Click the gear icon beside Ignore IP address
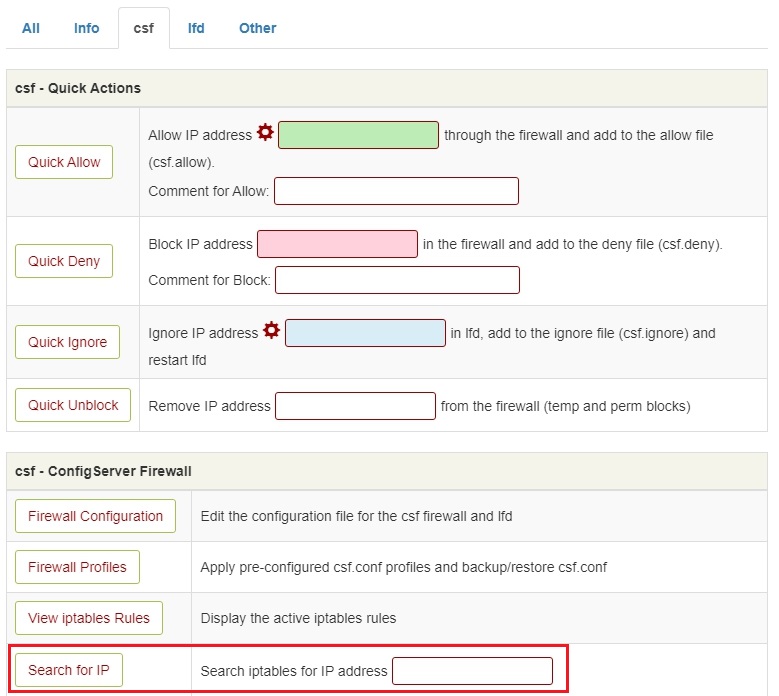Screen dimensions: 779x696 pyautogui.click(x=271, y=330)
